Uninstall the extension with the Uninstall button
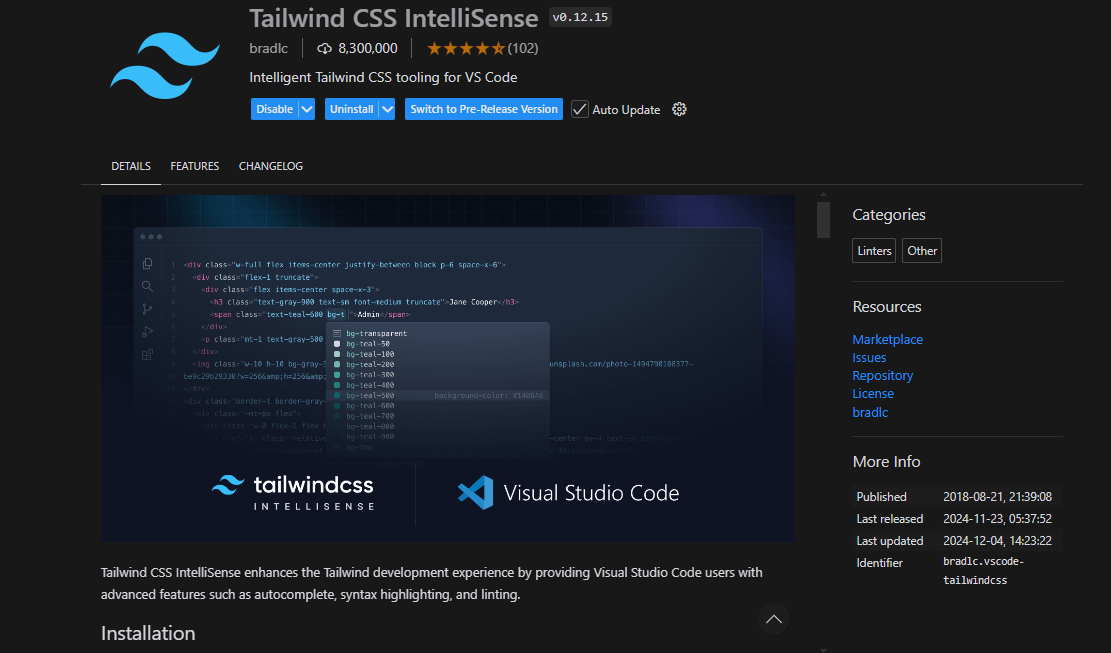Screen dimensions: 1111x653 (351, 109)
